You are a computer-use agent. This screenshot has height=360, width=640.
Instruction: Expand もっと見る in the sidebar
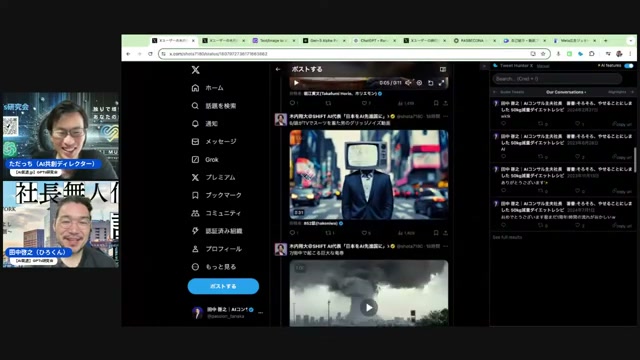click(214, 267)
